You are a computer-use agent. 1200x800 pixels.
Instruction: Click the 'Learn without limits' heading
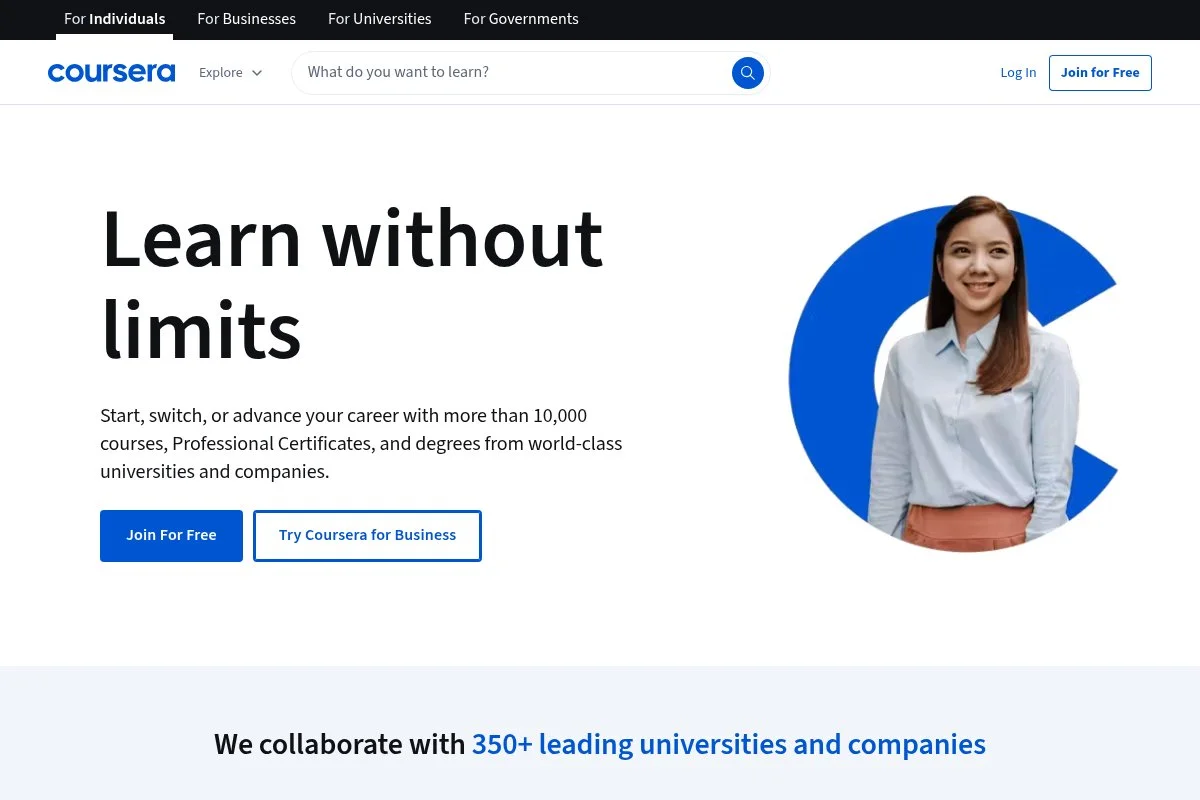(x=352, y=284)
